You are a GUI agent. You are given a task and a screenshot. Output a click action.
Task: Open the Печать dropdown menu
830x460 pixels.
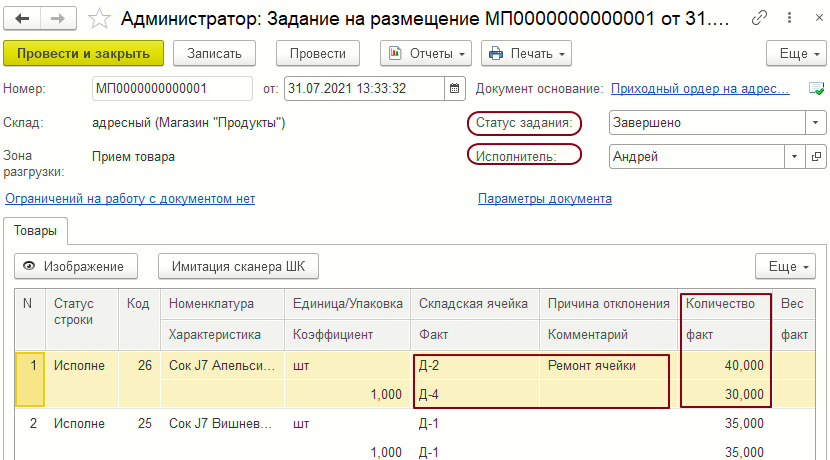click(526, 53)
